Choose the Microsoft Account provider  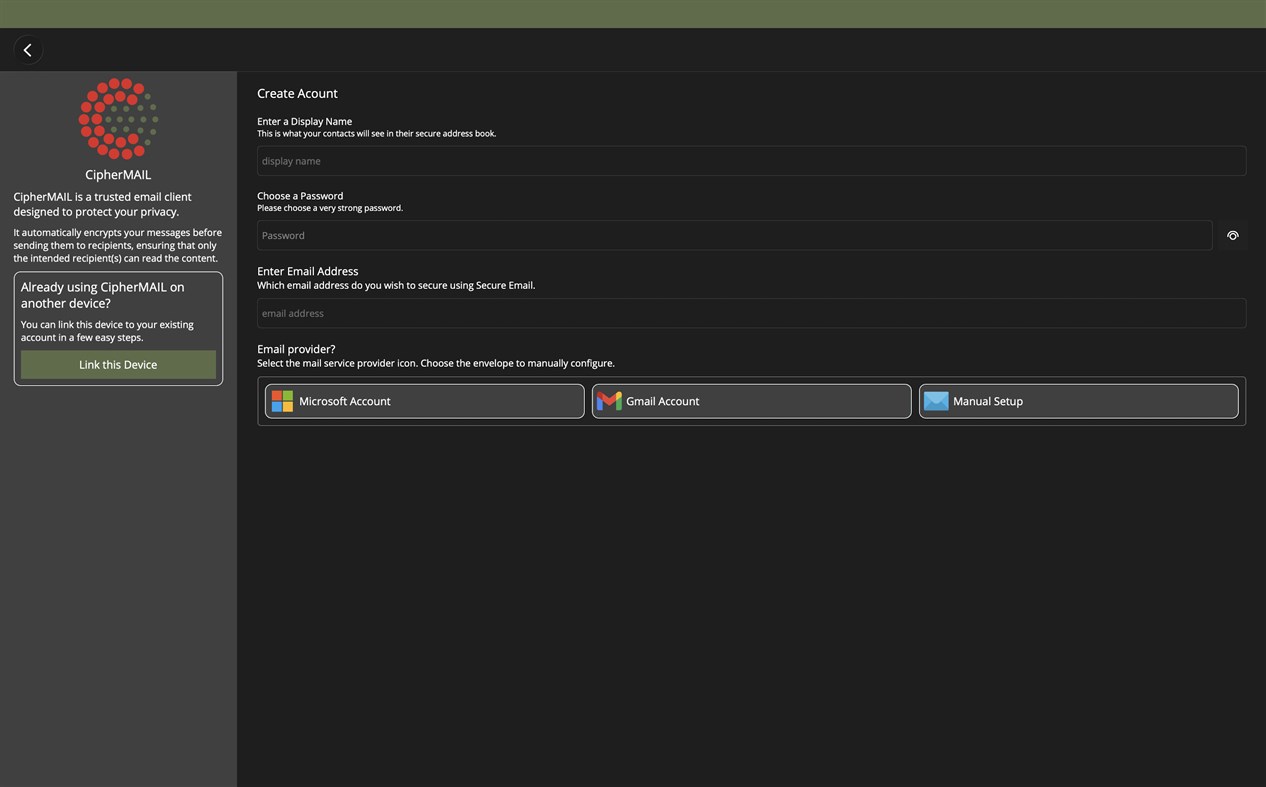425,401
